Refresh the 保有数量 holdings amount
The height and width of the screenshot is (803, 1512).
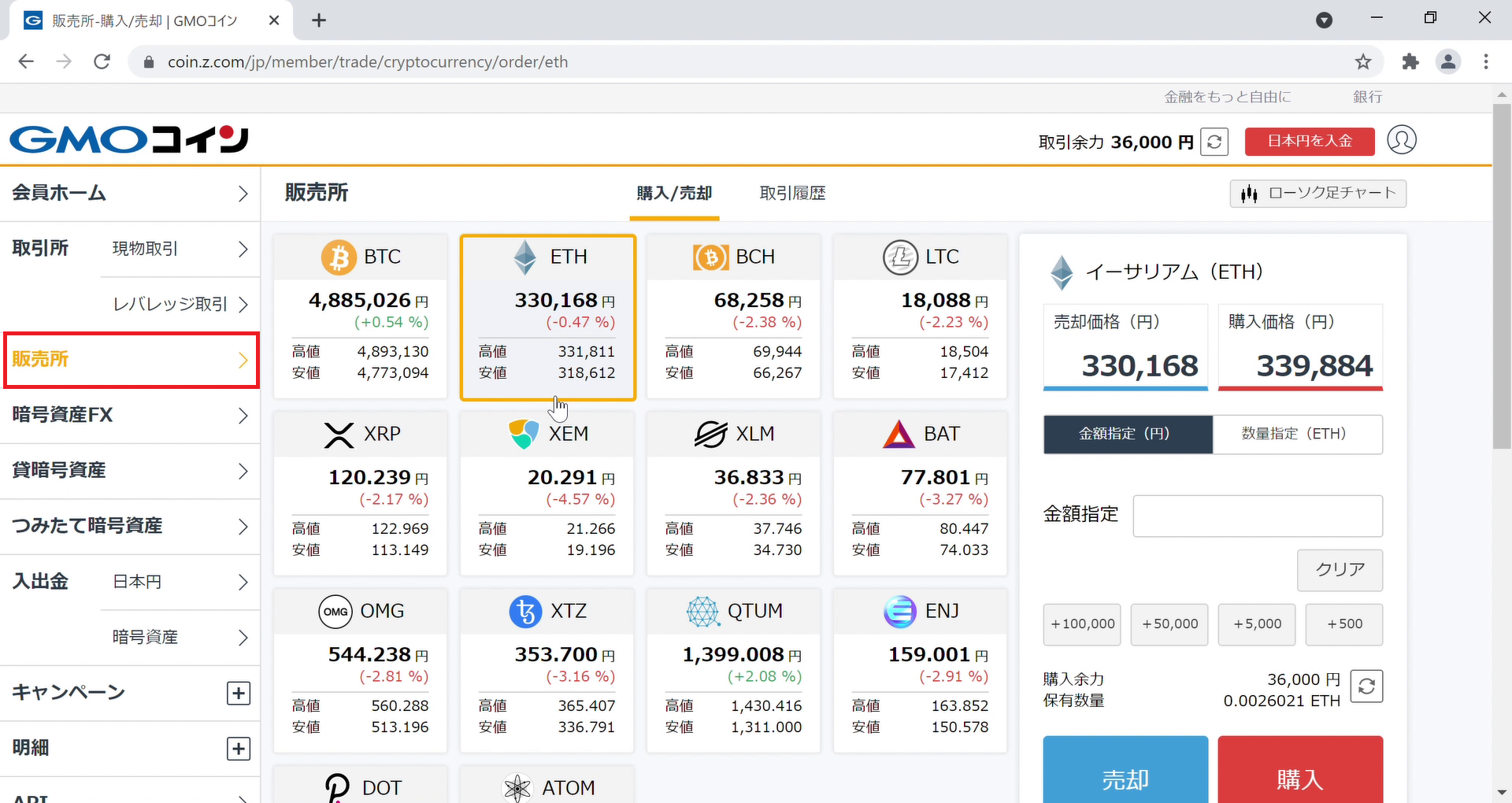pyautogui.click(x=1367, y=686)
